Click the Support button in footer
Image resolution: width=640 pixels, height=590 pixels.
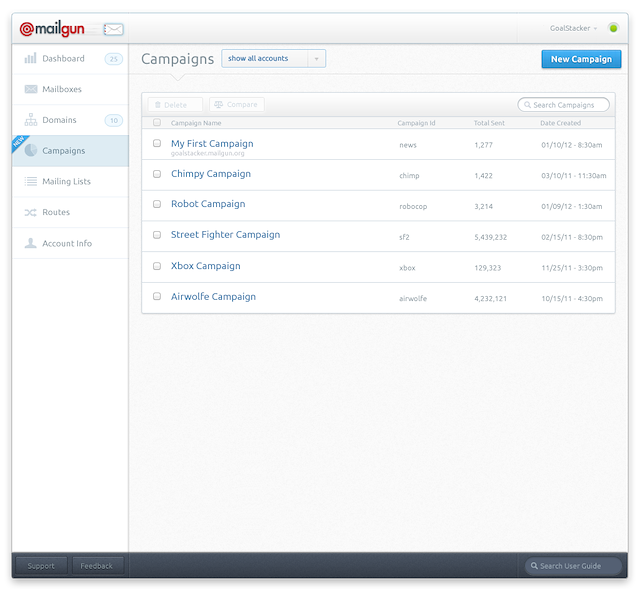point(41,566)
